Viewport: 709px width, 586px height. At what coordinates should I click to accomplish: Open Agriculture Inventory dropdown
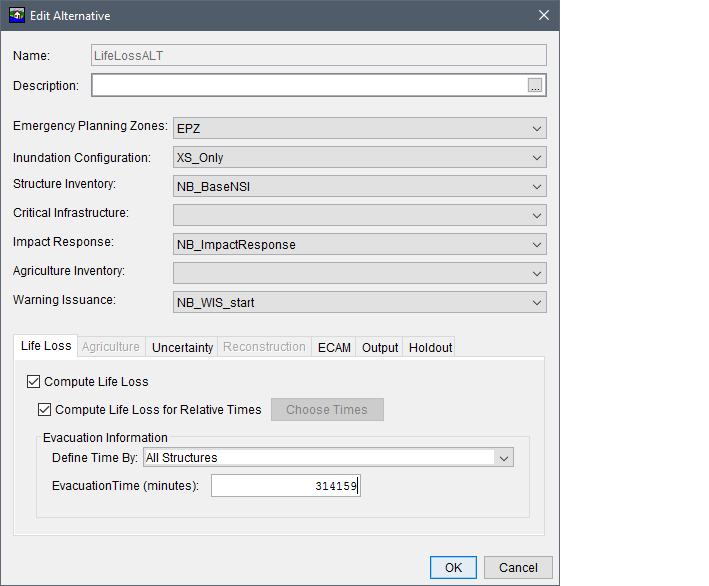coord(359,273)
